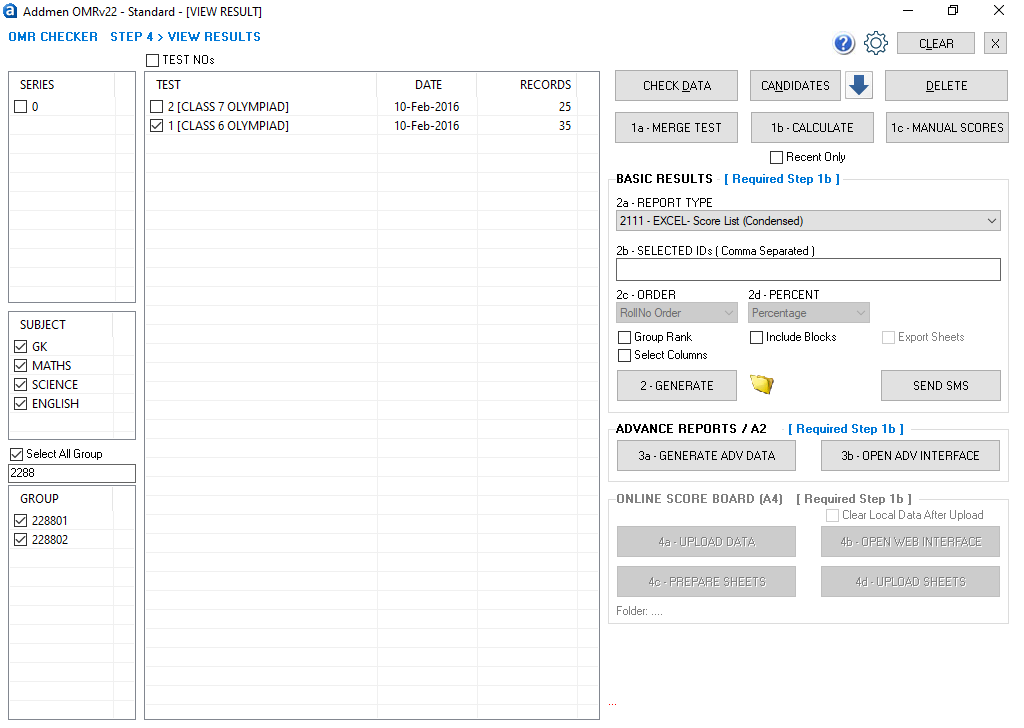
Task: Click the CLEAR button
Action: [936, 44]
